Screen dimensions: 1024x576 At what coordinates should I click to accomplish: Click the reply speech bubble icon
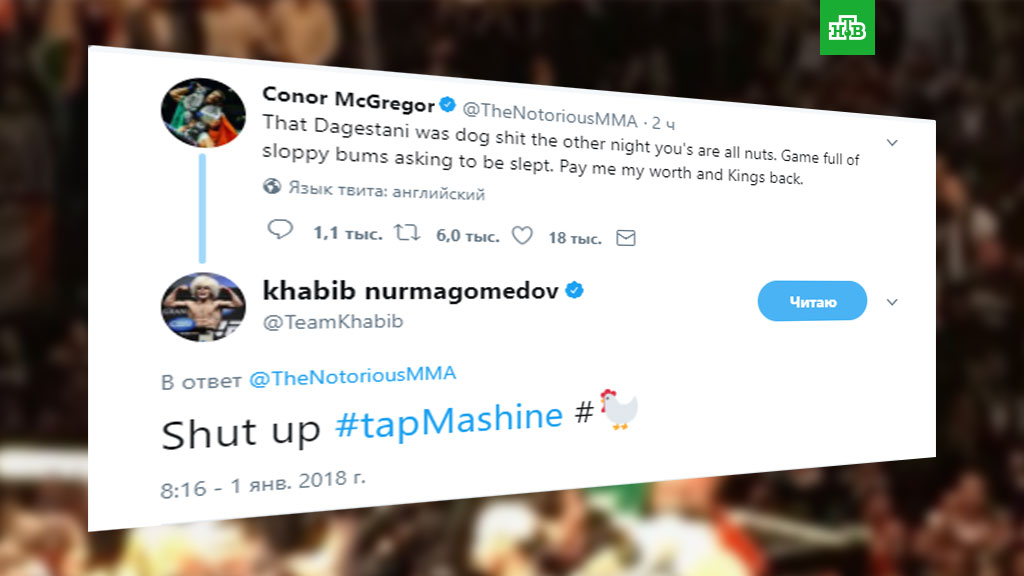pyautogui.click(x=281, y=230)
